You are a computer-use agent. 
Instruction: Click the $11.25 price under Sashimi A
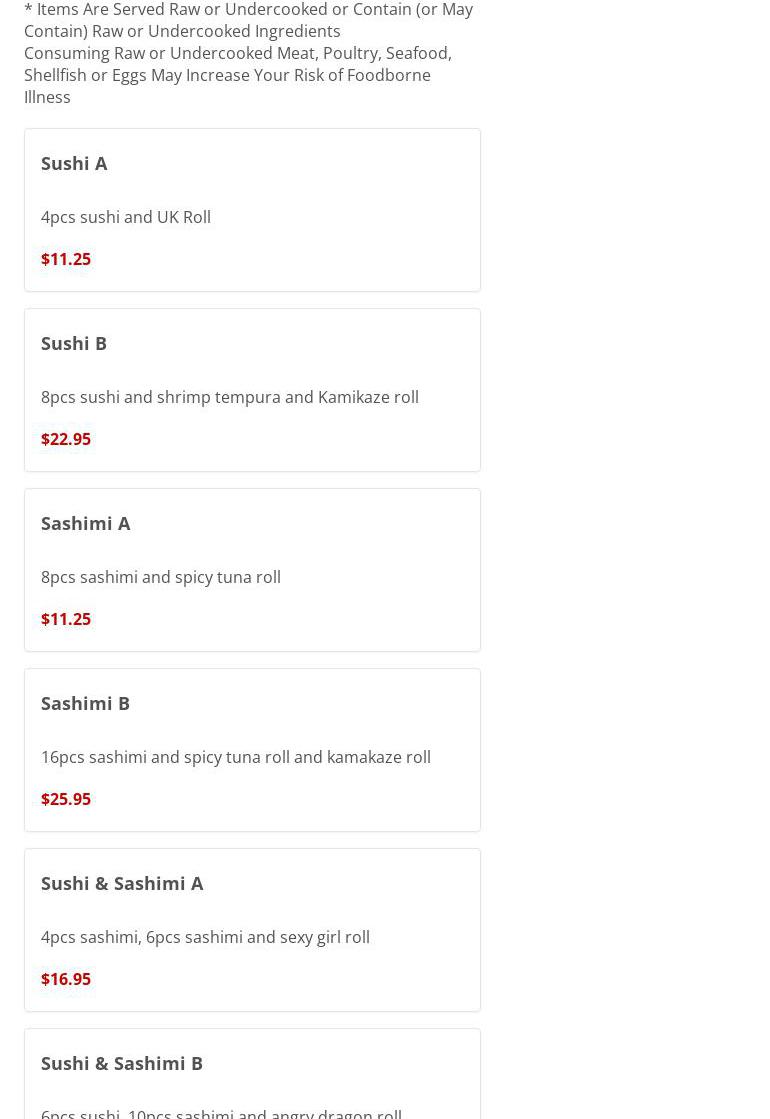coord(66,619)
